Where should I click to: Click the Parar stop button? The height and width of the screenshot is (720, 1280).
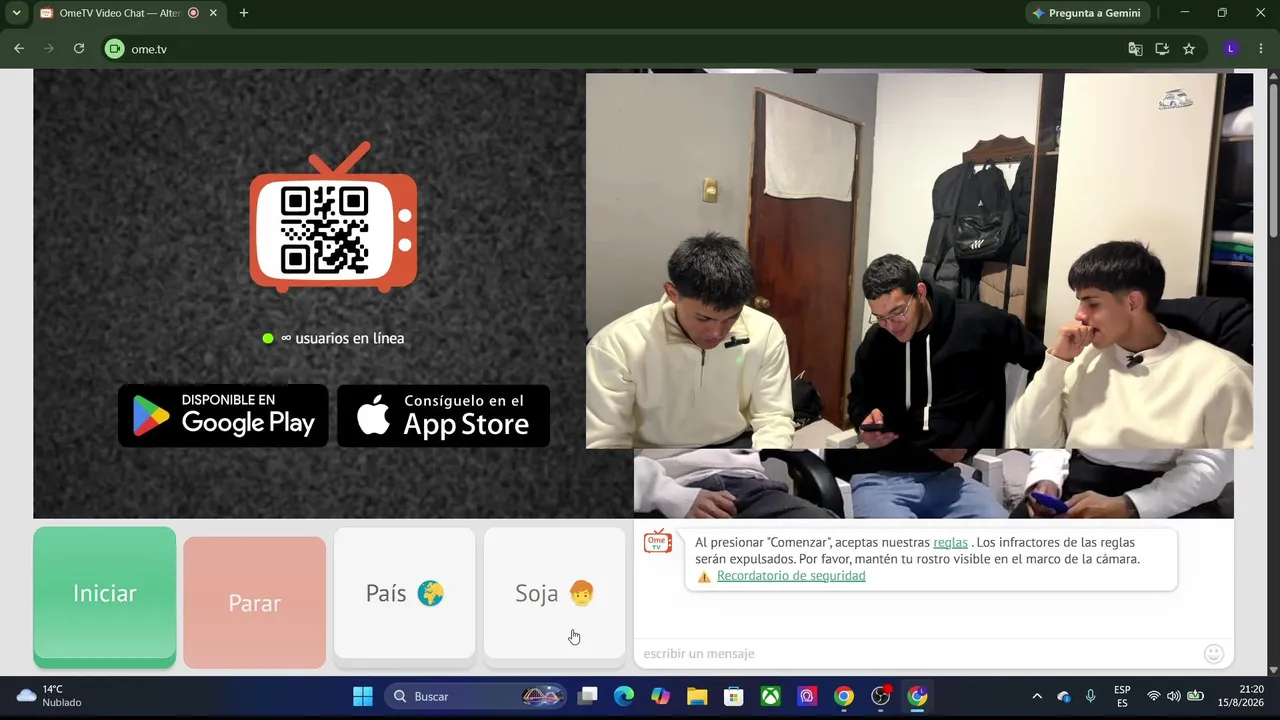point(255,603)
